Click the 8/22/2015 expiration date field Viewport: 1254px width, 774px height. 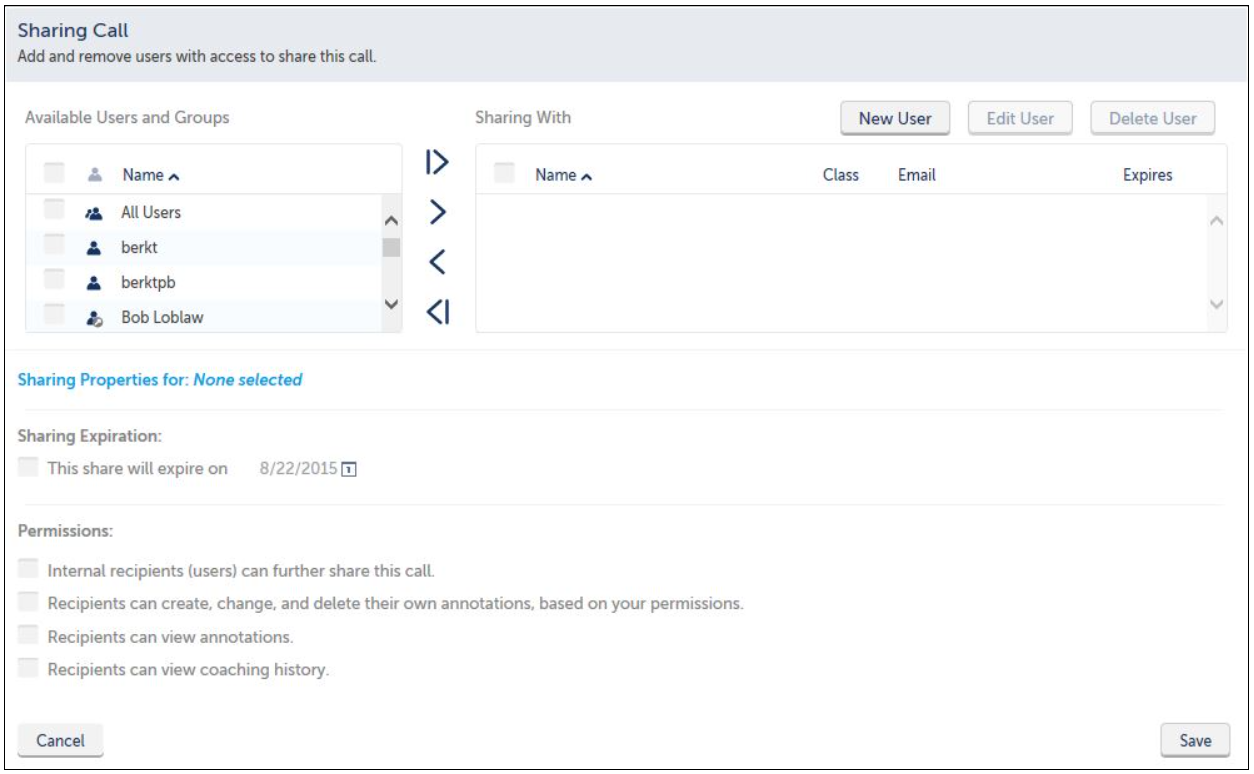(x=299, y=469)
